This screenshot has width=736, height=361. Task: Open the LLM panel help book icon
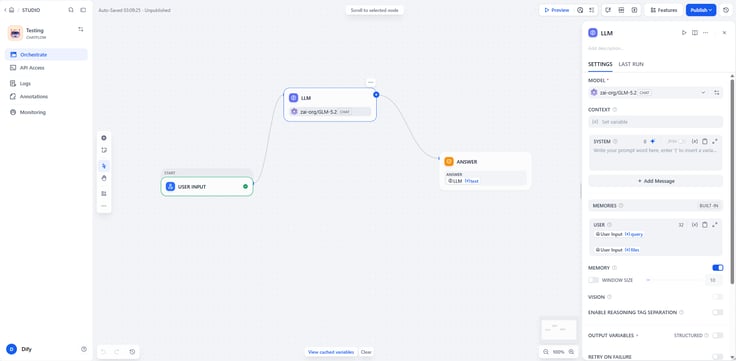pos(695,33)
